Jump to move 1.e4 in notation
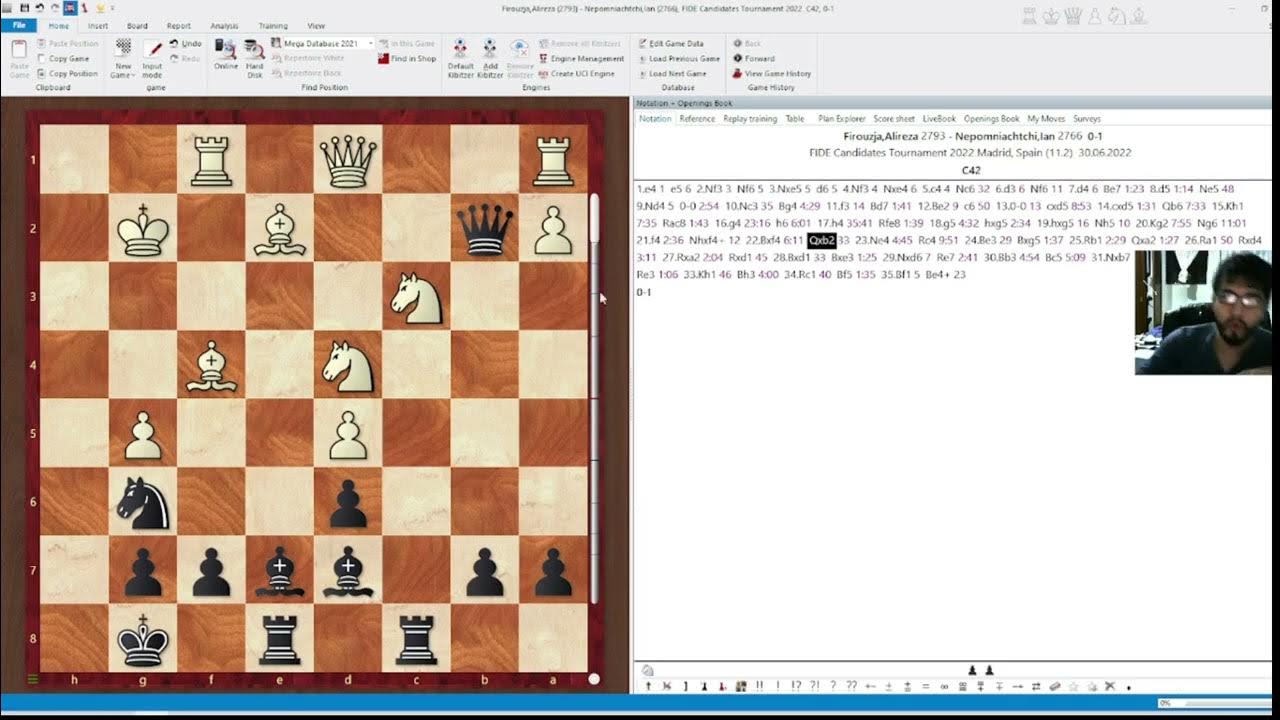1280x720 pixels. pos(646,189)
